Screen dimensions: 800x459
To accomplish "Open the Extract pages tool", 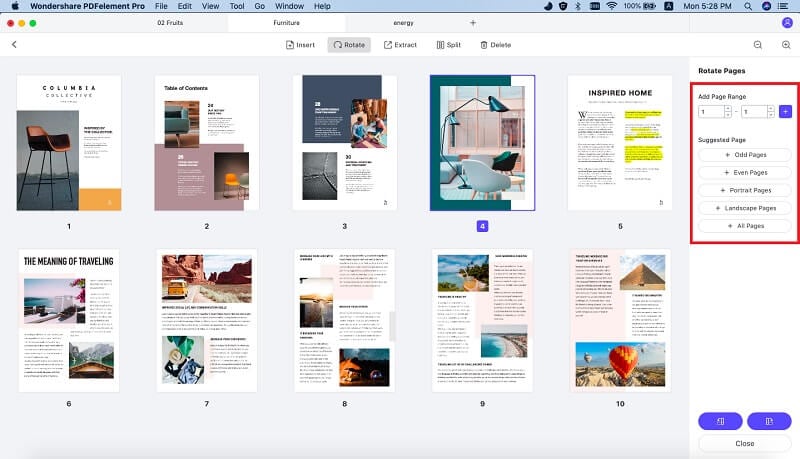I will click(x=400, y=45).
